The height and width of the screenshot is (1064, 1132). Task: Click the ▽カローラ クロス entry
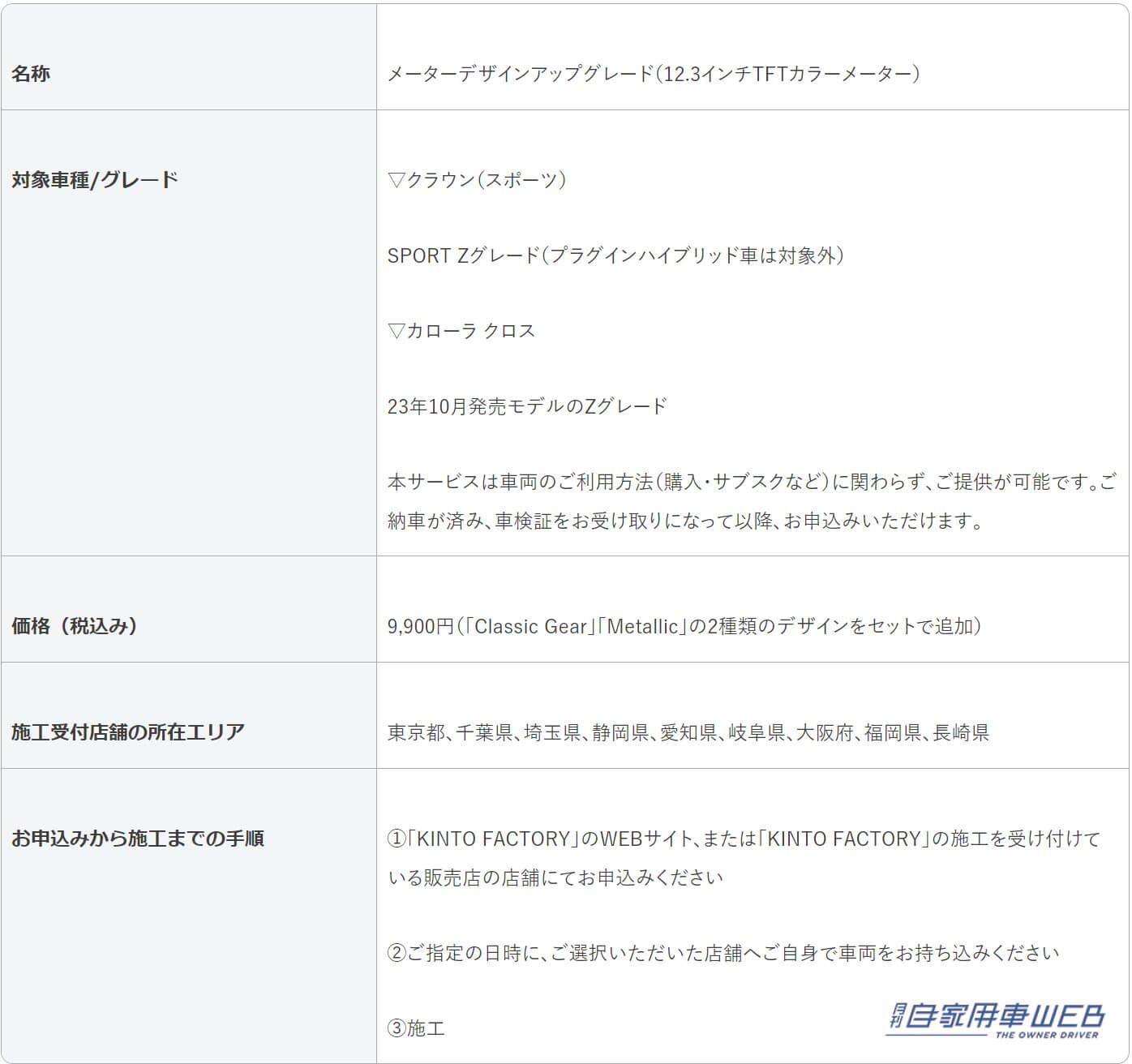(x=461, y=331)
